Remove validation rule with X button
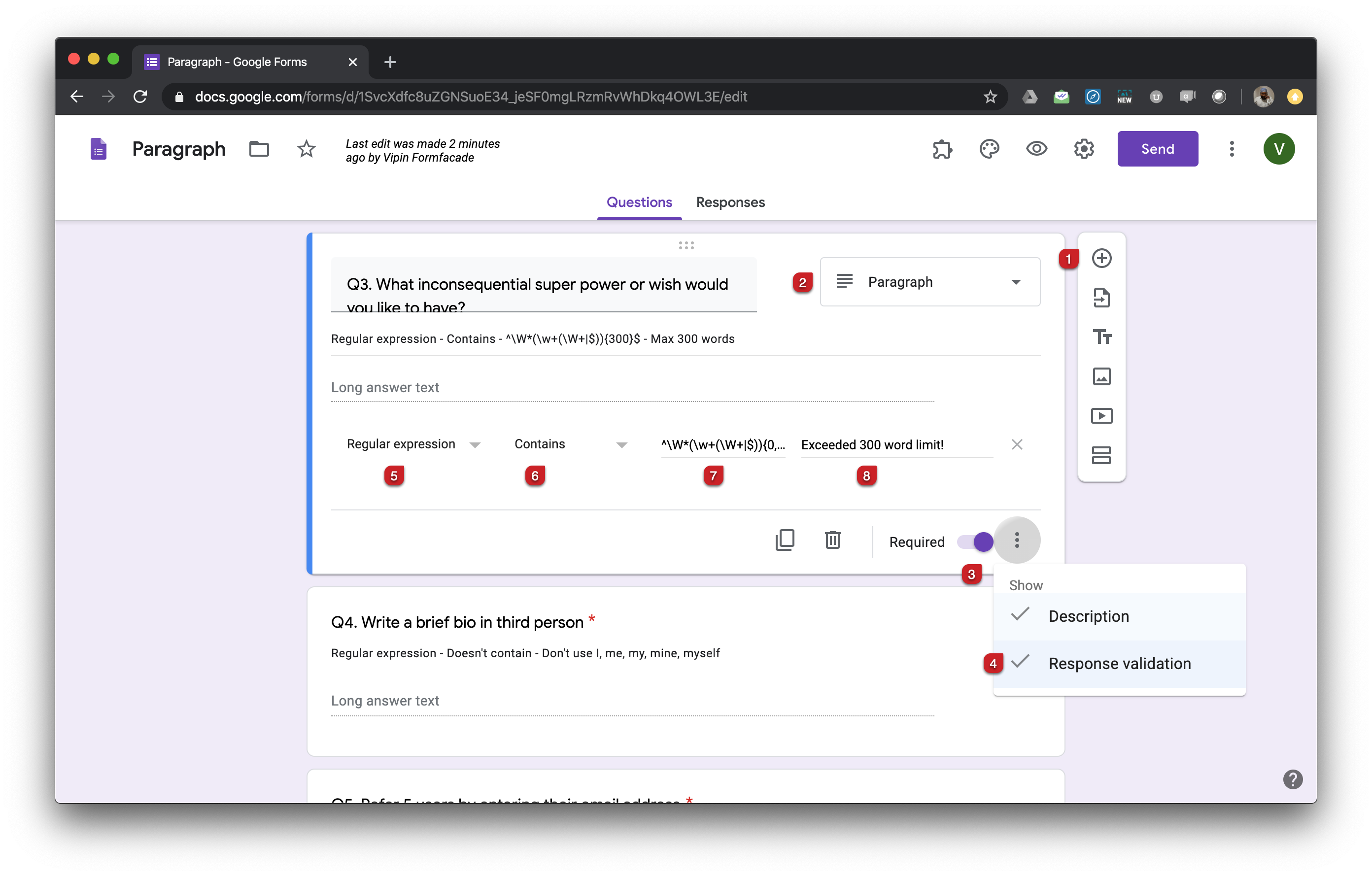This screenshot has width=1372, height=876. point(1017,444)
